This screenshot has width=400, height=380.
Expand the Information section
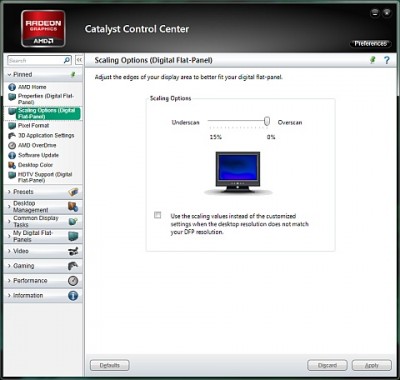[x=9, y=296]
